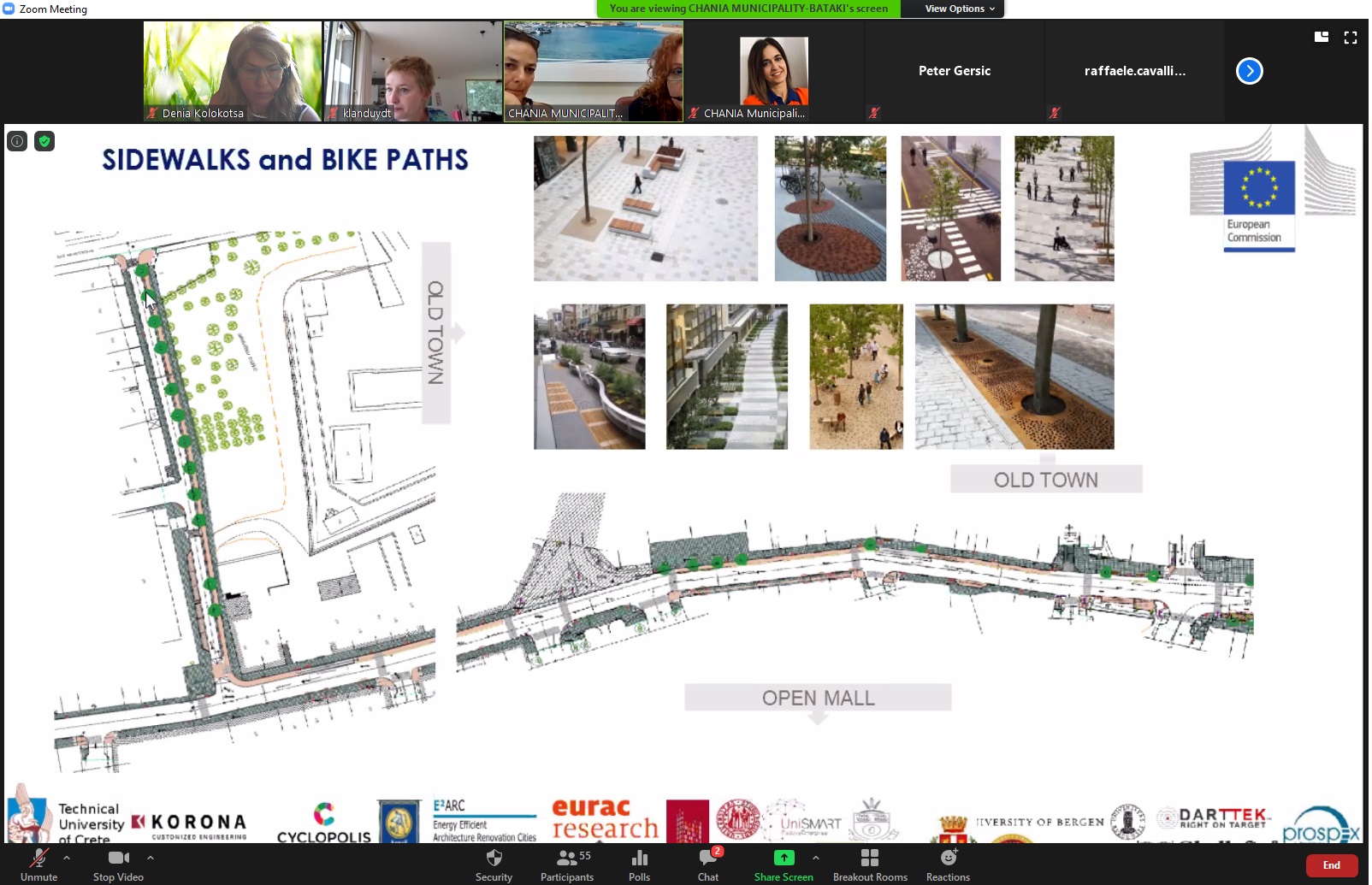Select Denia Kolokotsa's video thumbnail
The image size is (1372, 885).
[x=233, y=71]
